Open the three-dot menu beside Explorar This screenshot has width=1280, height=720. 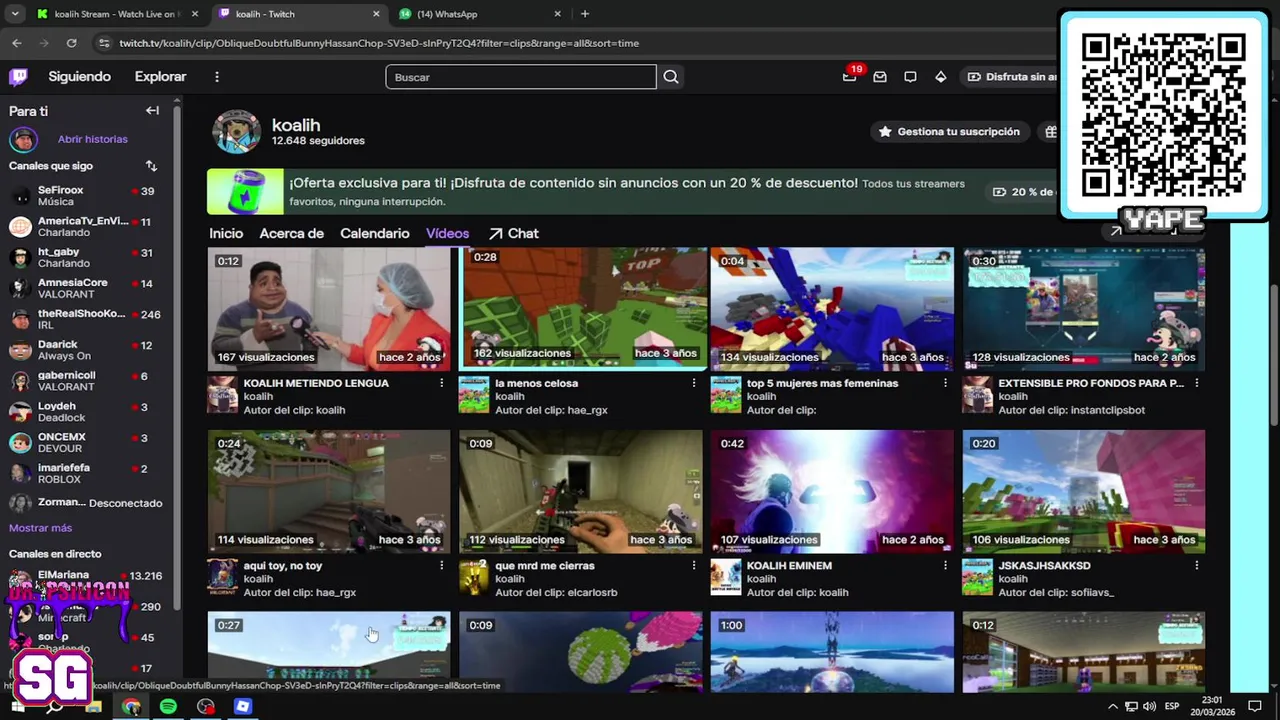click(x=217, y=77)
